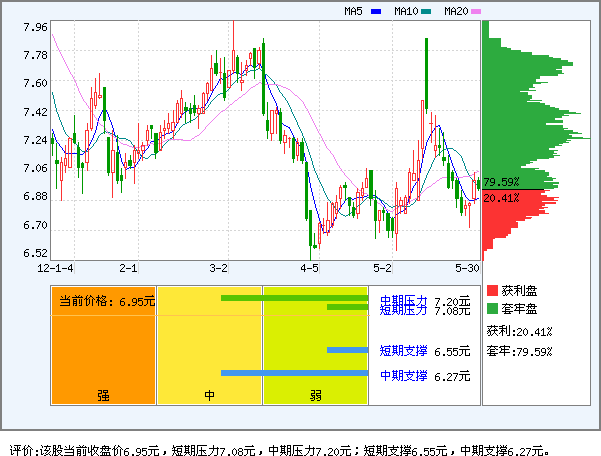
Task: Click the 79.59% marker on distribution chart
Action: pos(501,182)
